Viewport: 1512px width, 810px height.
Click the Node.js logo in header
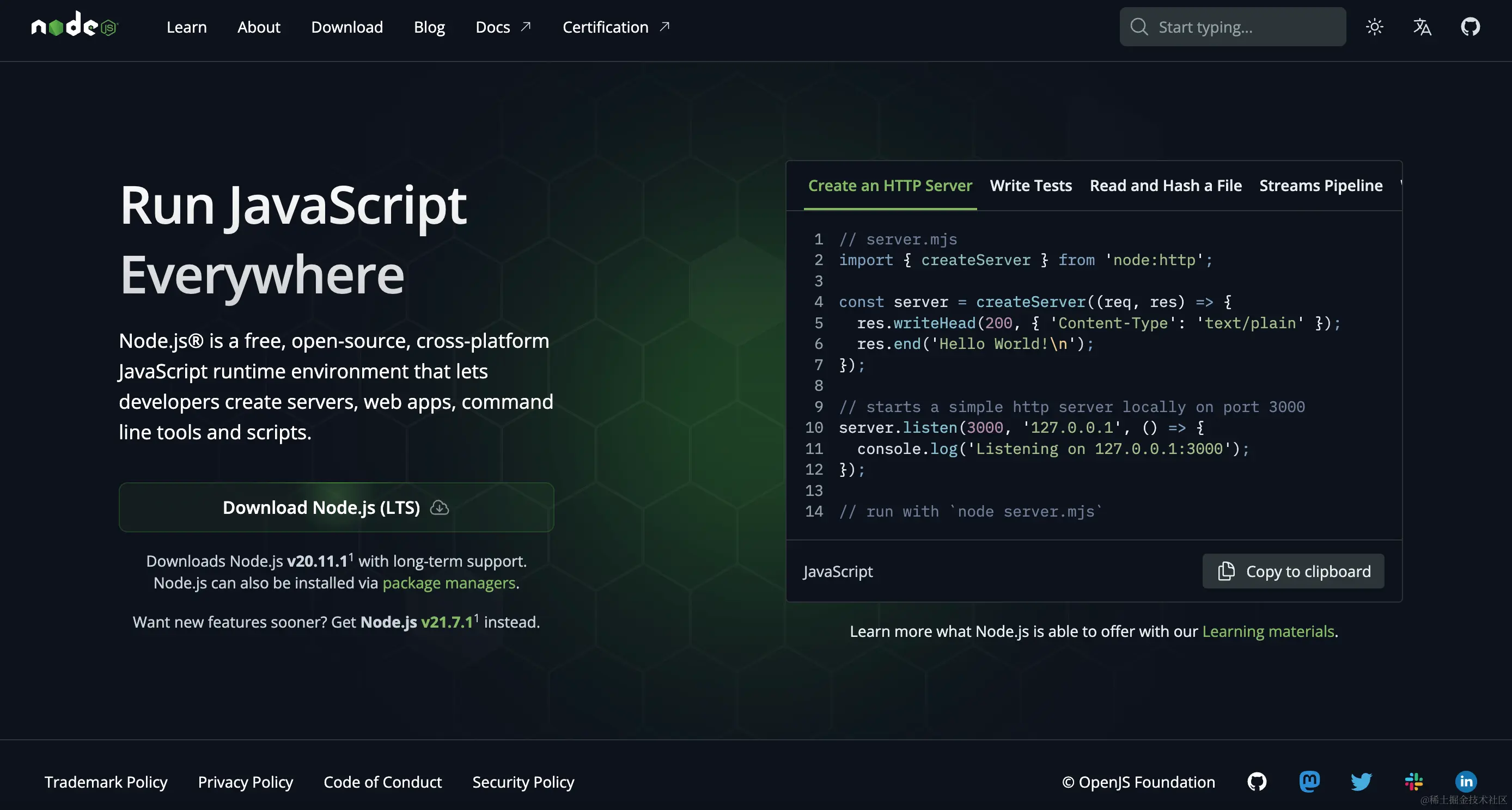pyautogui.click(x=75, y=26)
